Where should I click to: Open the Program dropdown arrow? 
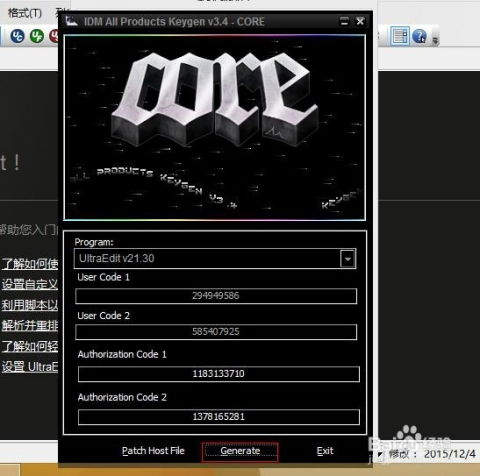pos(348,259)
